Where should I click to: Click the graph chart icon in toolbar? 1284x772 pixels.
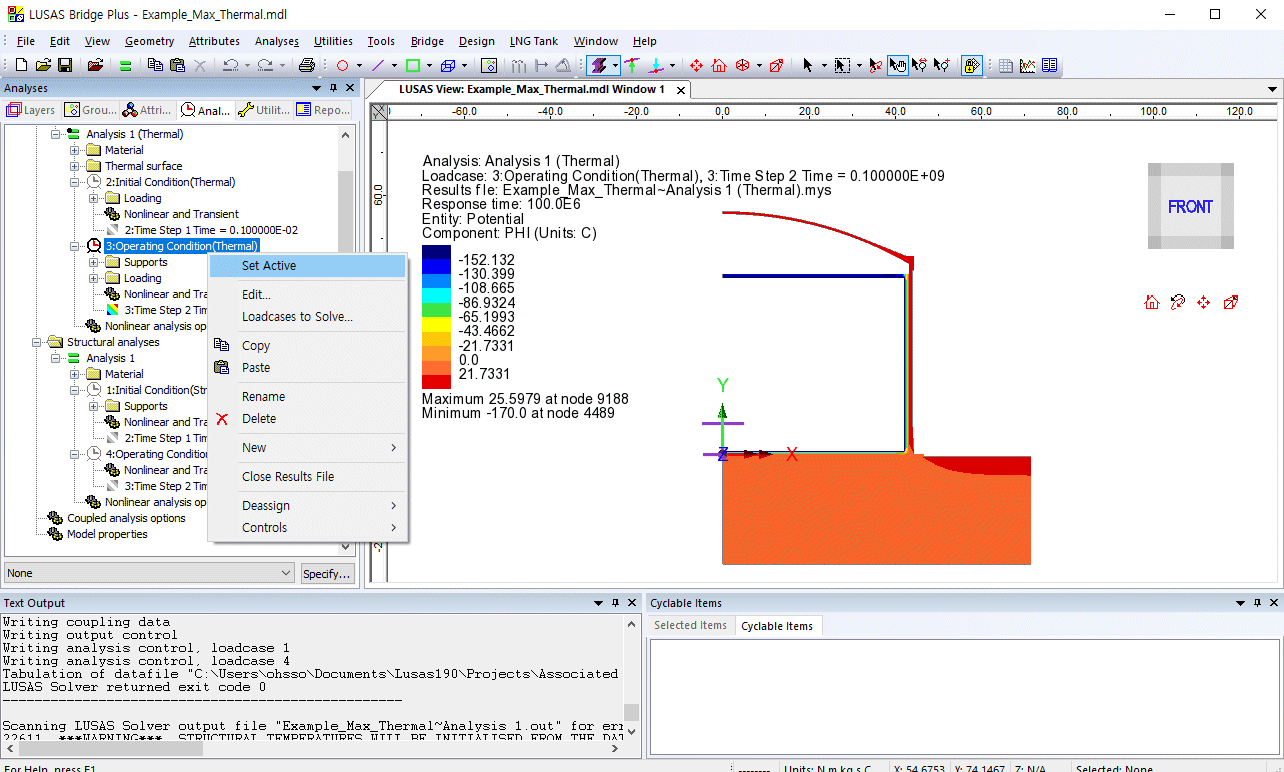[x=1027, y=65]
